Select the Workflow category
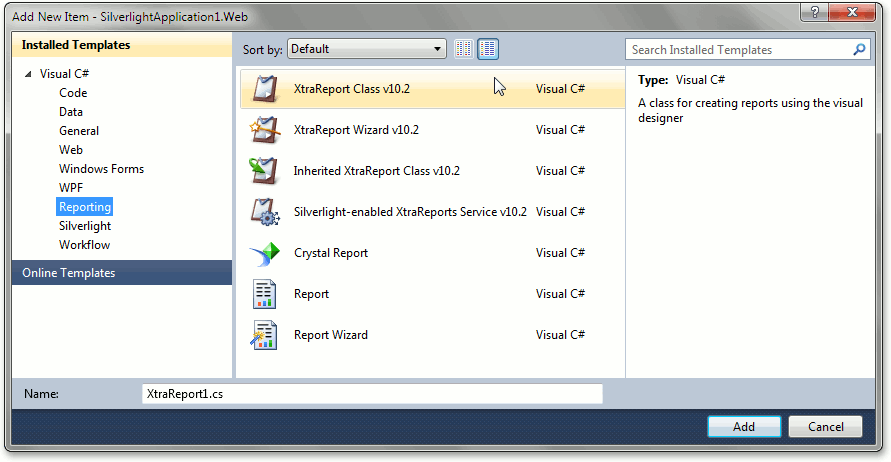 click(84, 245)
